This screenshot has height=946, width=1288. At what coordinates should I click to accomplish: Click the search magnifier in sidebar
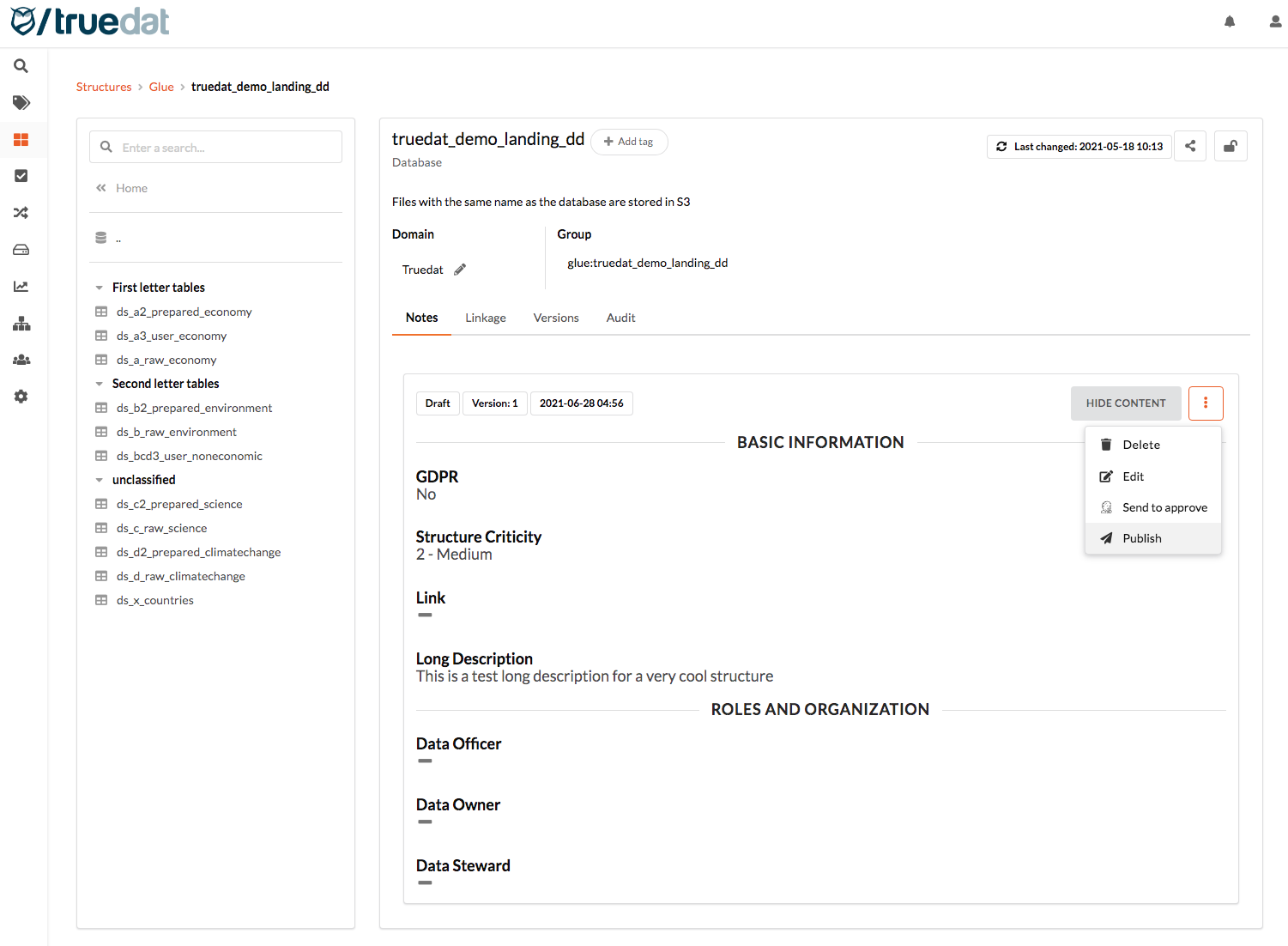coord(21,66)
